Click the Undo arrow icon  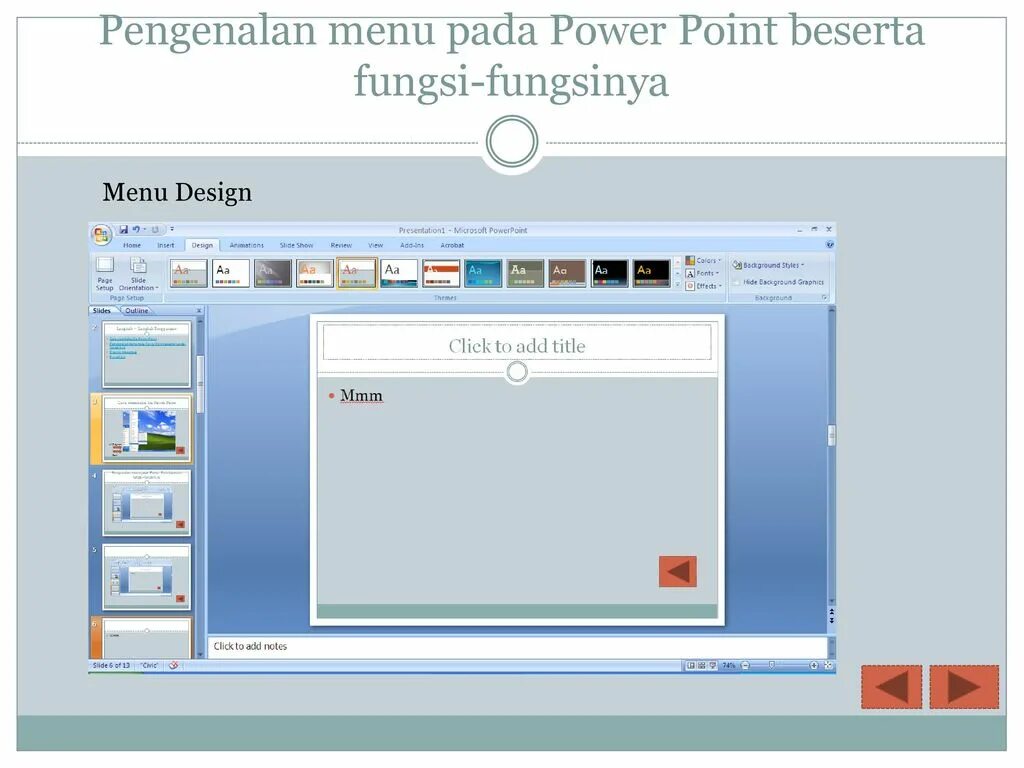pyautogui.click(x=136, y=229)
